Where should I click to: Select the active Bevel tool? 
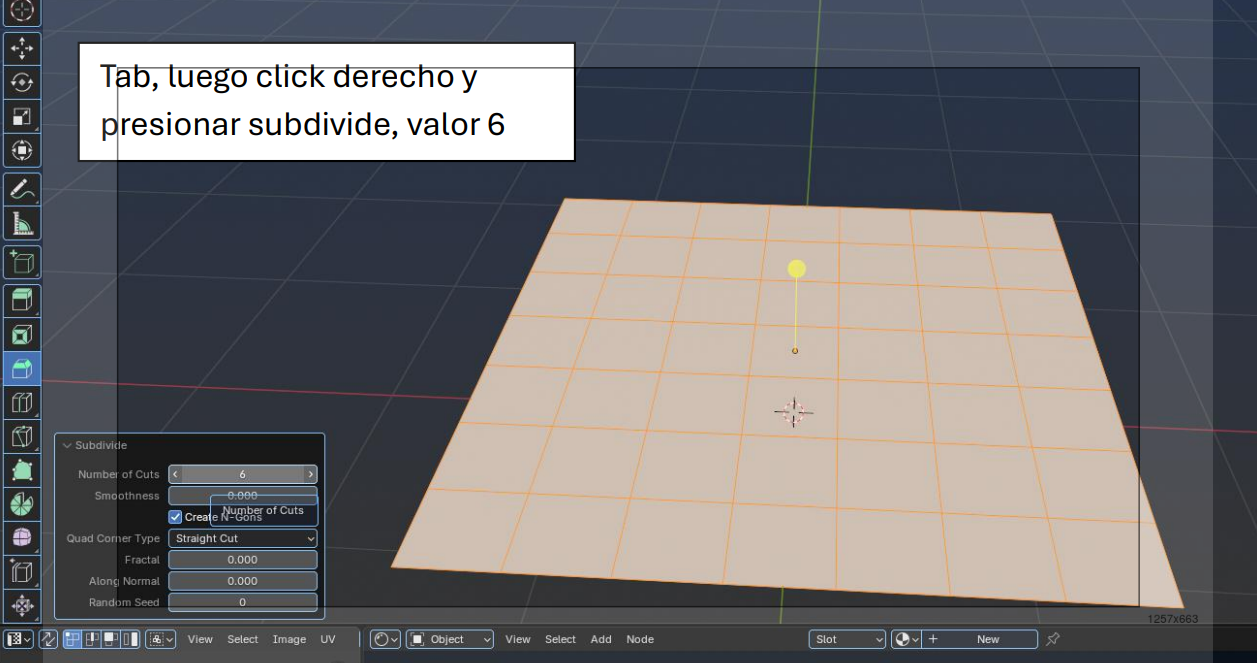22,368
